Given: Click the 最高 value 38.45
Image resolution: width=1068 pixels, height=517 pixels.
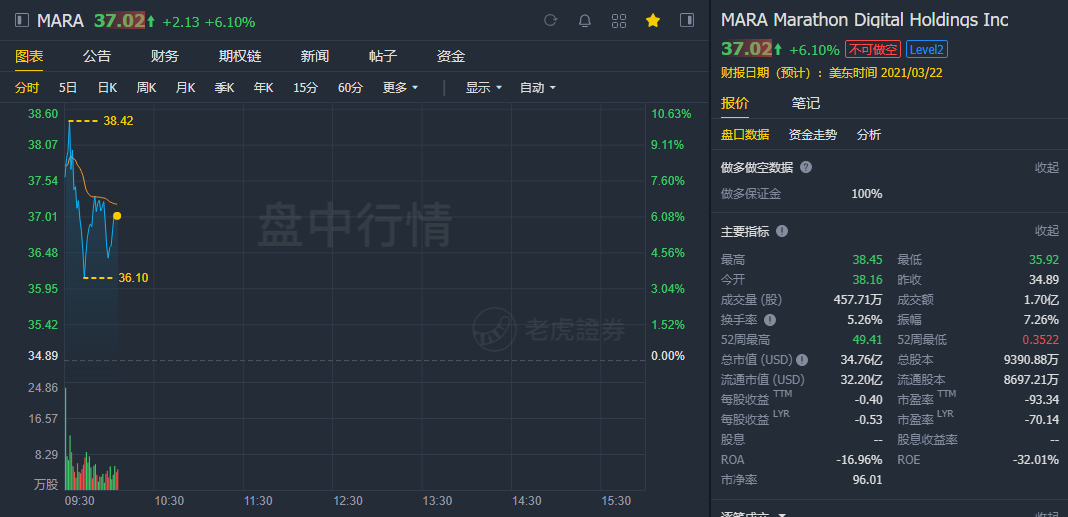Looking at the screenshot, I should (868, 260).
